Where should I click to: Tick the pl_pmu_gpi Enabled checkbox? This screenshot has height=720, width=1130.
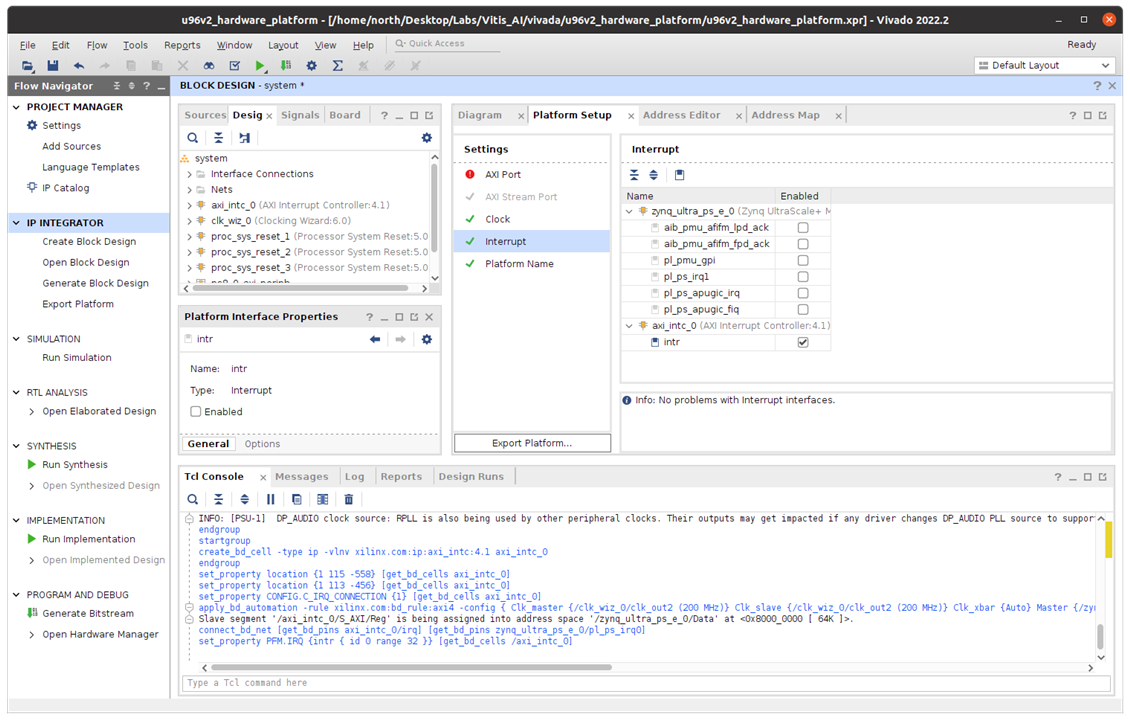[x=803, y=260]
